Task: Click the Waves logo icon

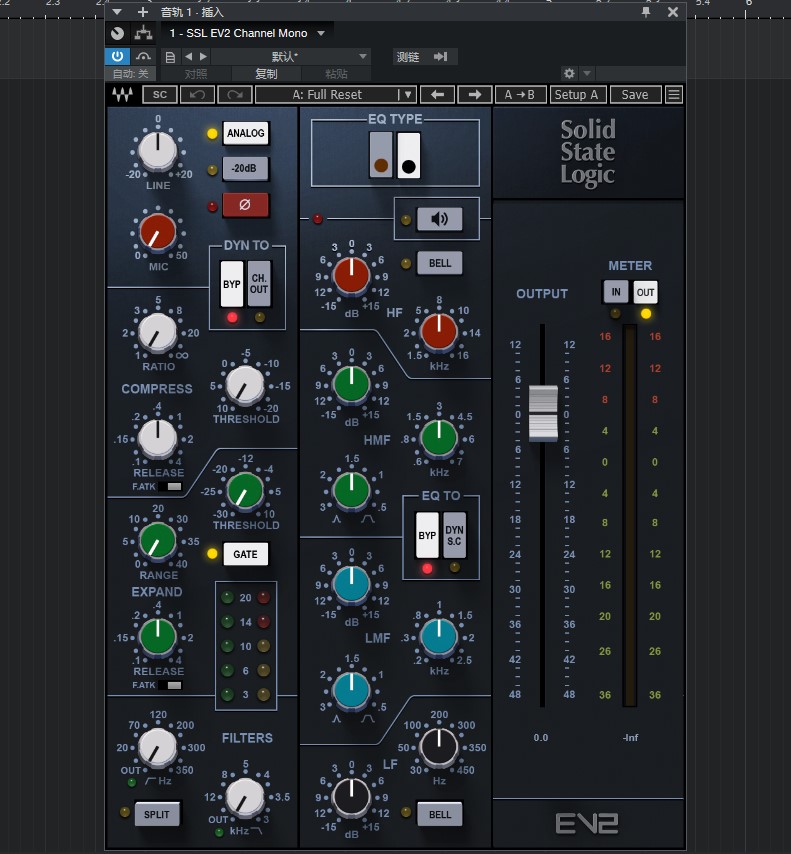Action: coord(123,95)
